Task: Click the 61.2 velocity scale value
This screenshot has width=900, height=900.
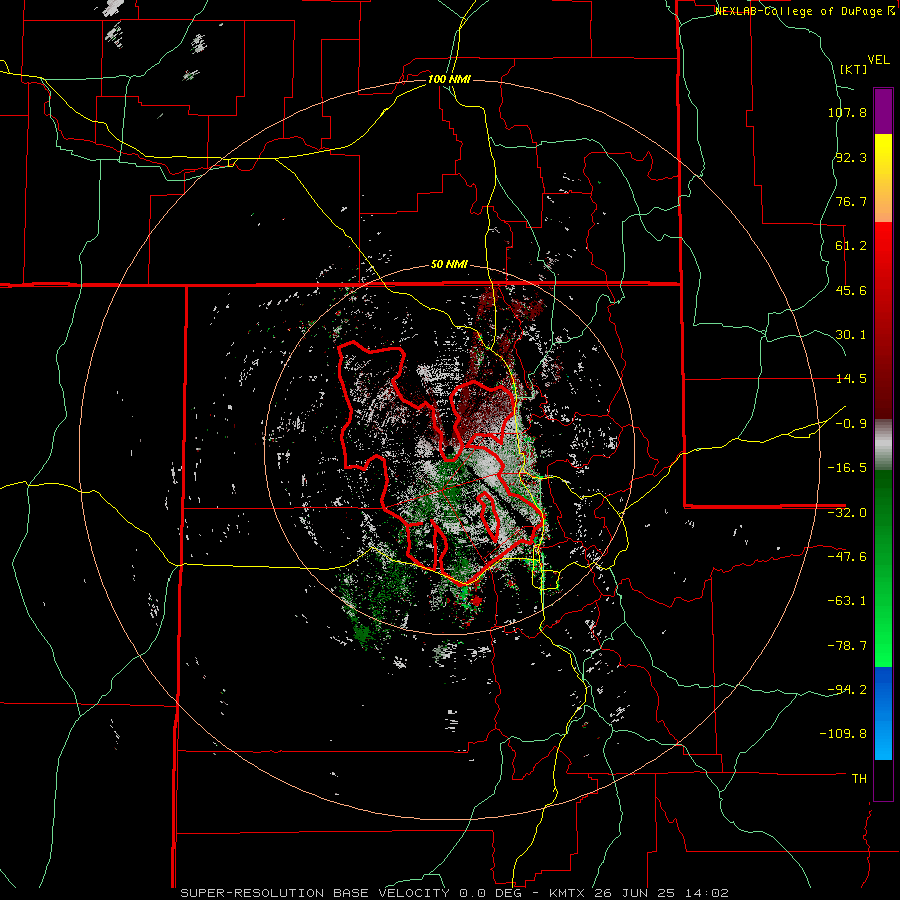Action: 851,246
